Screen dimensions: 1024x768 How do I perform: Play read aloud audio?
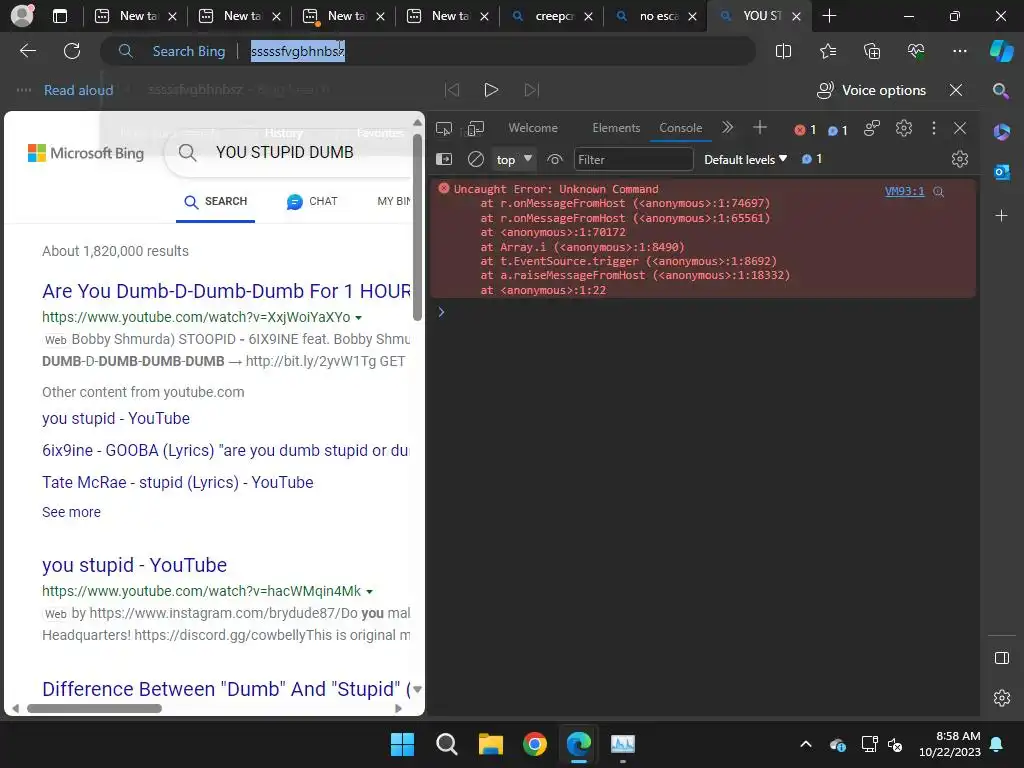coord(491,89)
